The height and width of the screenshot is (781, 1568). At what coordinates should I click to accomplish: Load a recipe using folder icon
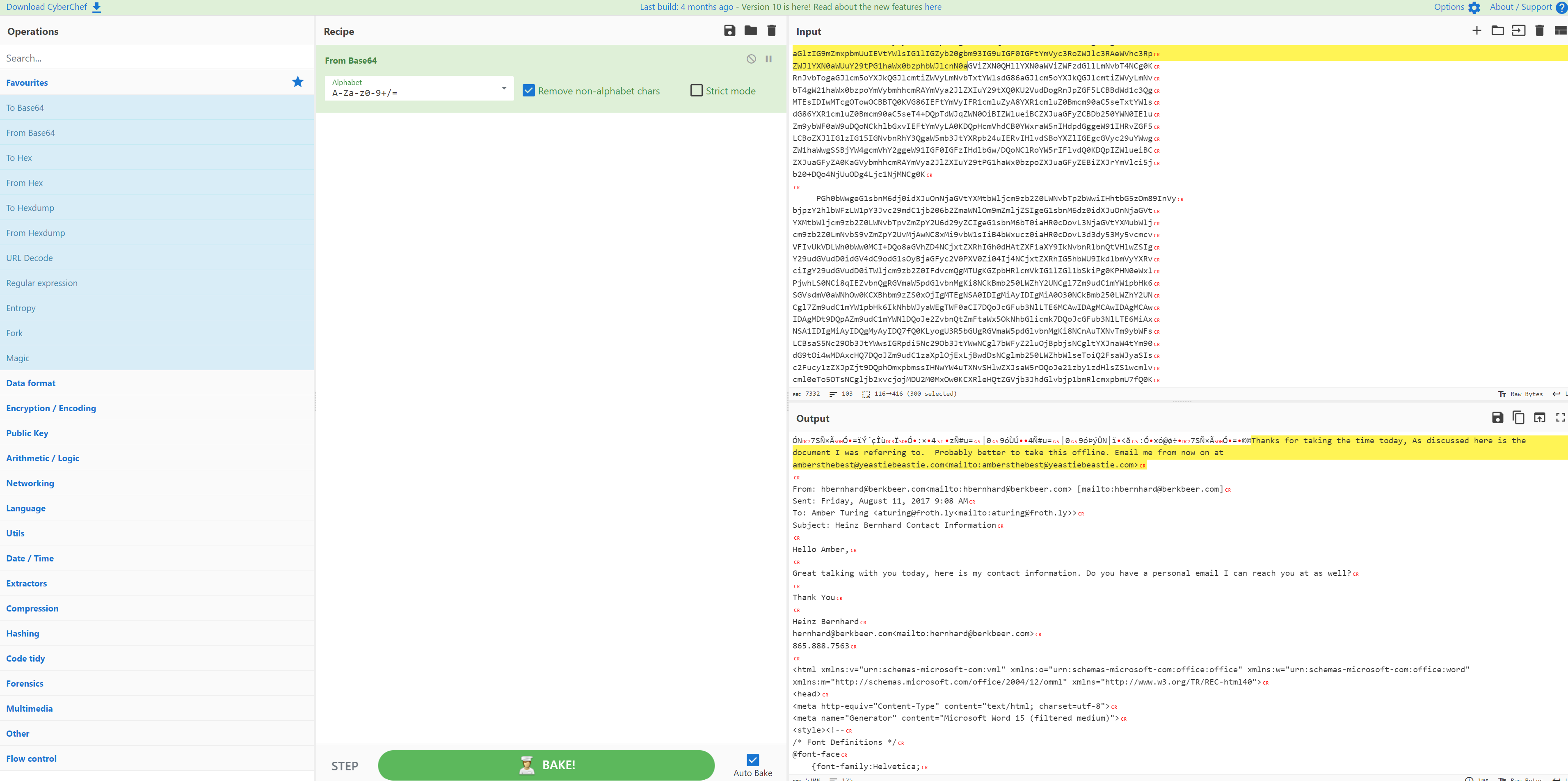pyautogui.click(x=750, y=31)
